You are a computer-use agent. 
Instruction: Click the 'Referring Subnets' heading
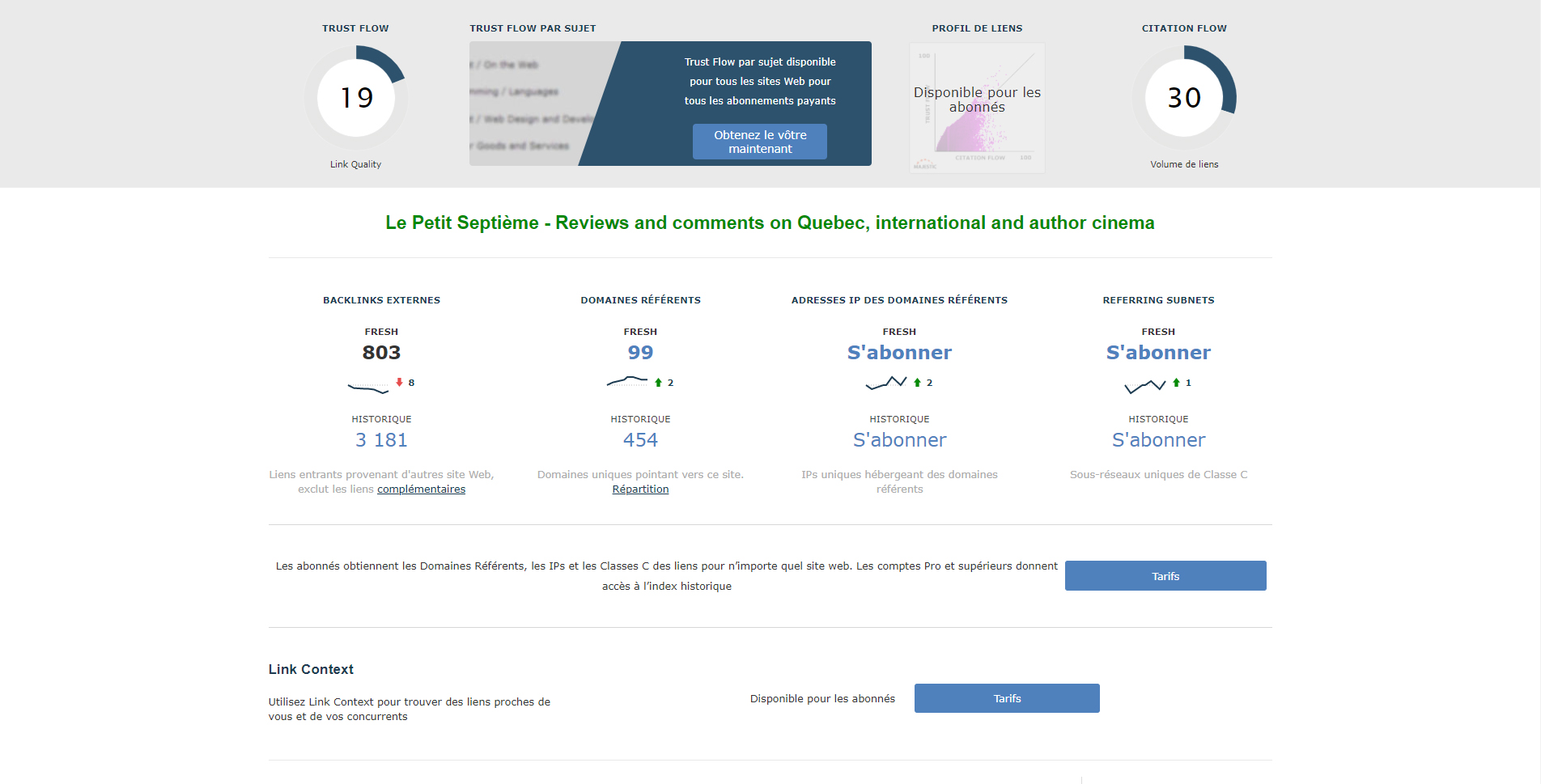1158,300
